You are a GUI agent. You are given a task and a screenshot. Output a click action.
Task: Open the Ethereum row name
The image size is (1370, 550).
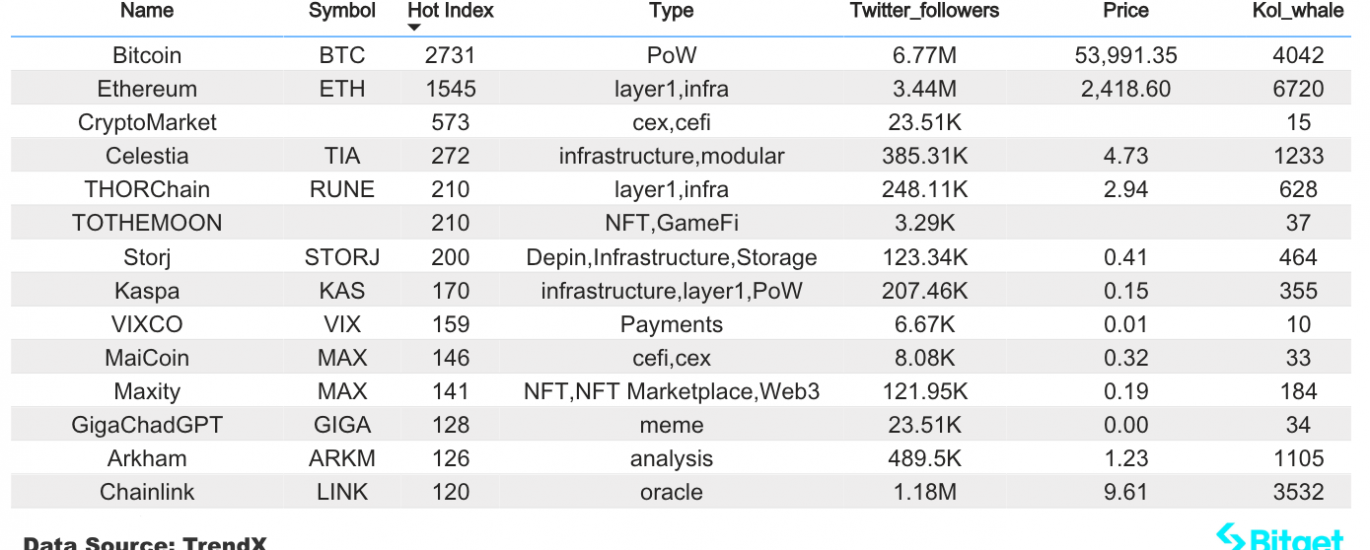pos(147,89)
